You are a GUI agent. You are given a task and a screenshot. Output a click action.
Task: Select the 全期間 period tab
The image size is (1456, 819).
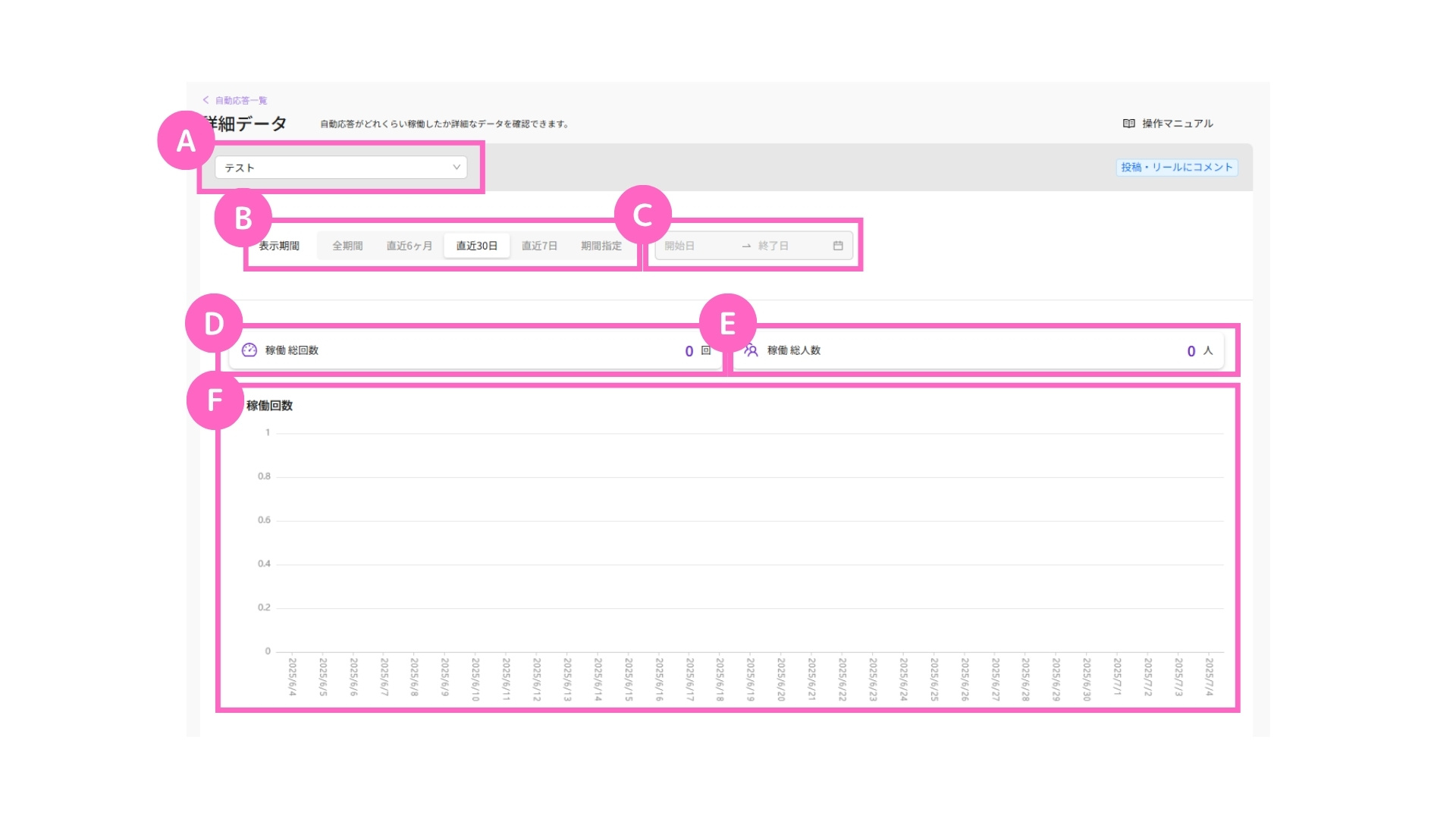pyautogui.click(x=347, y=246)
